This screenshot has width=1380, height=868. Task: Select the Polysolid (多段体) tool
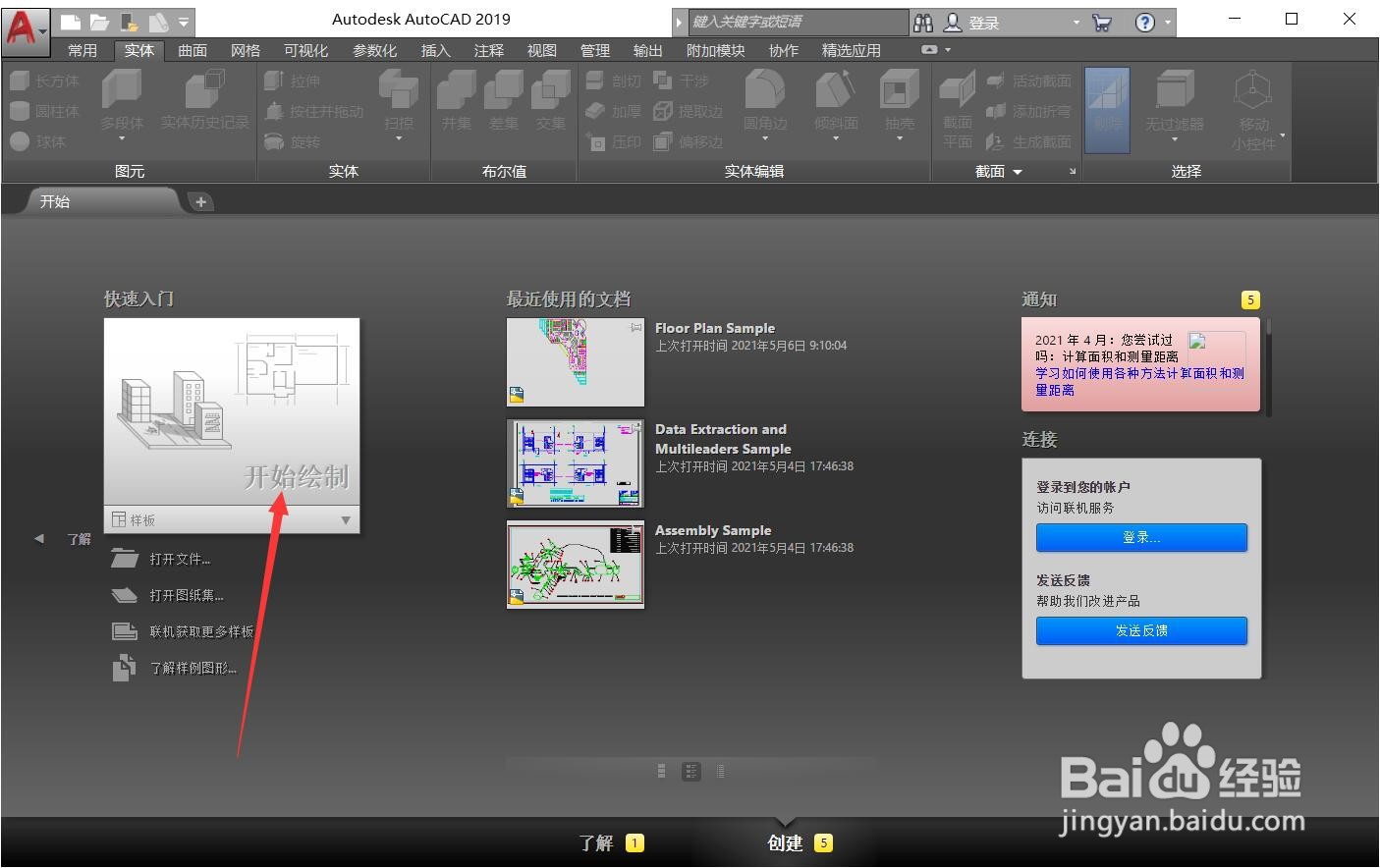pyautogui.click(x=122, y=98)
